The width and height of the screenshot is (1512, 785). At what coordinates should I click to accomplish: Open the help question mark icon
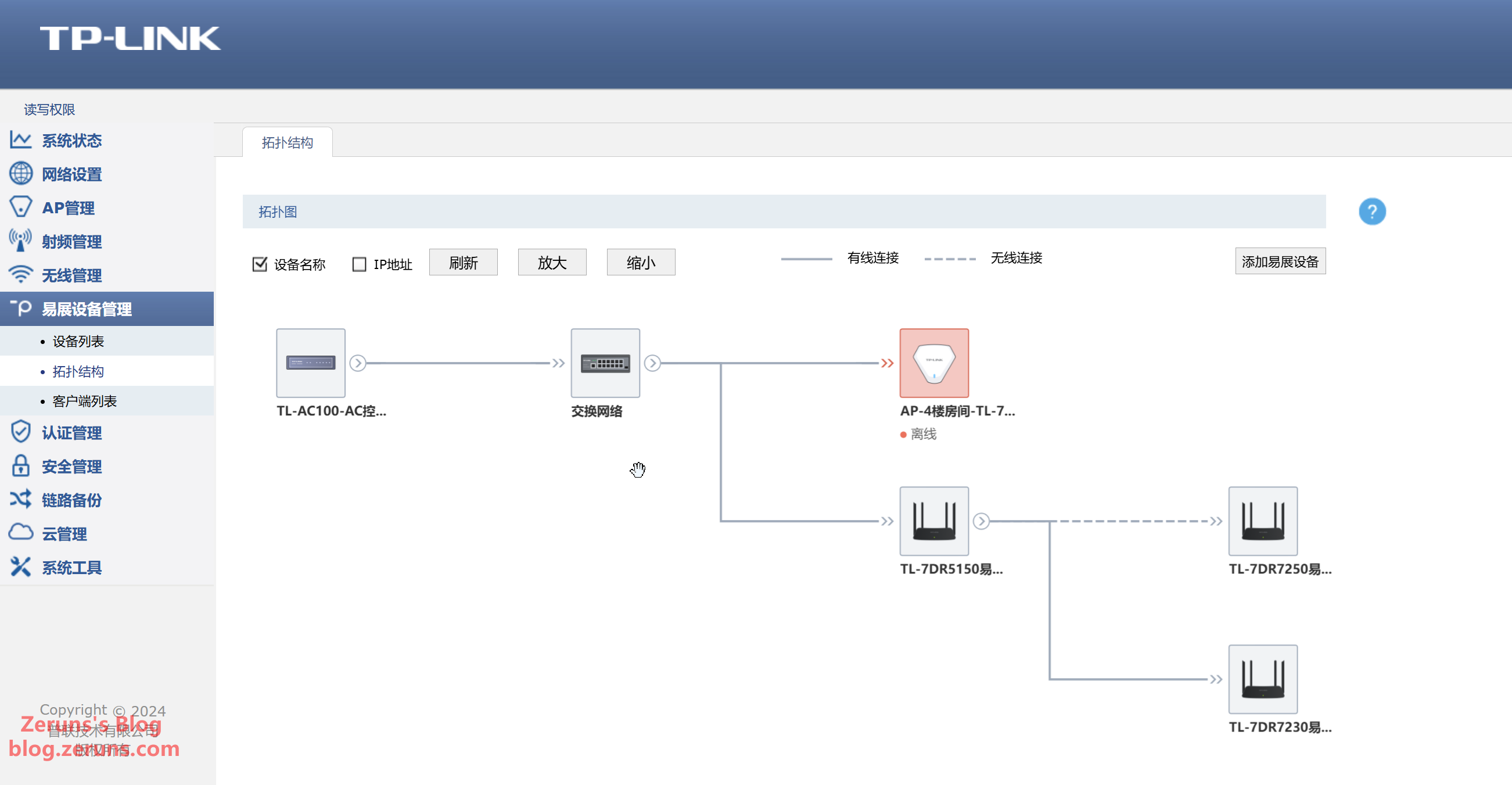tap(1371, 212)
